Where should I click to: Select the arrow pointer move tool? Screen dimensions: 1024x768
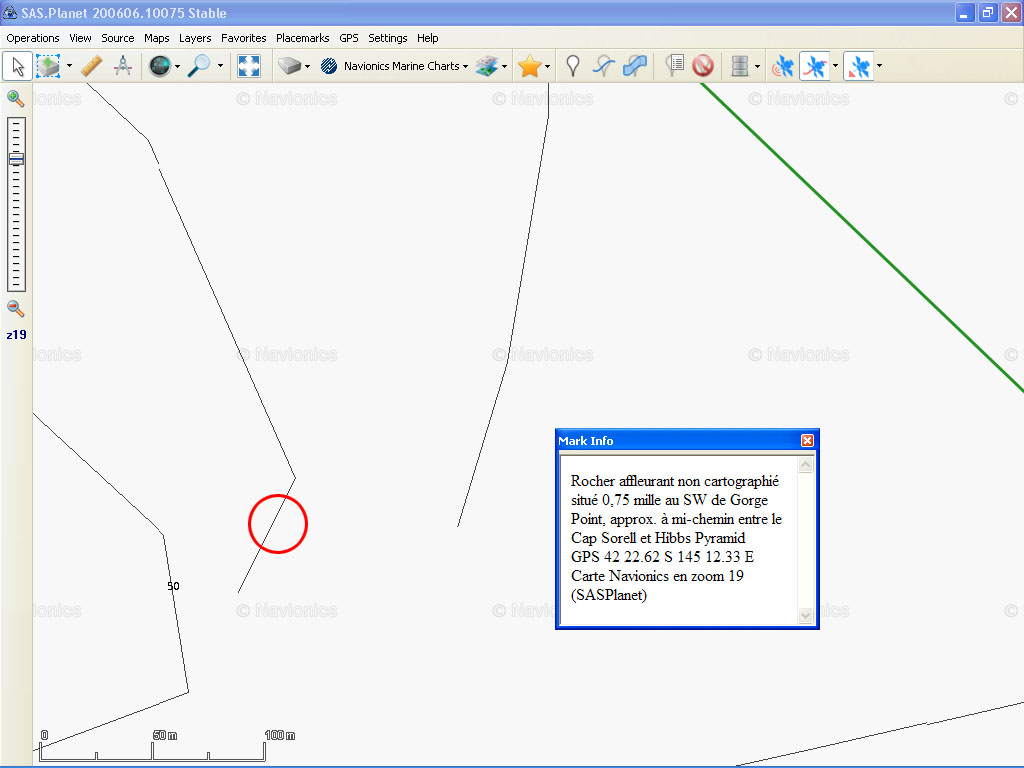[x=18, y=66]
